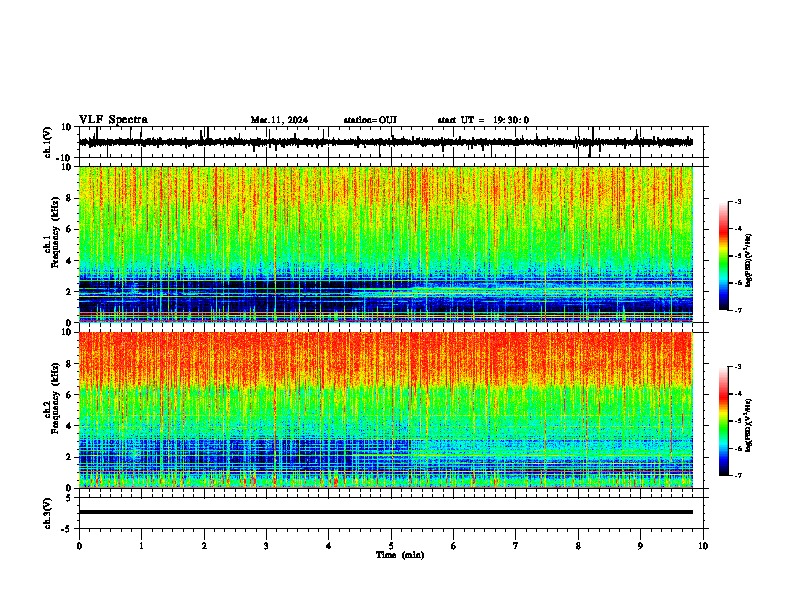Screen dimensions: 792x612
Task: Click the ch.2 colorbar log(PSD) label
Action: click(749, 425)
